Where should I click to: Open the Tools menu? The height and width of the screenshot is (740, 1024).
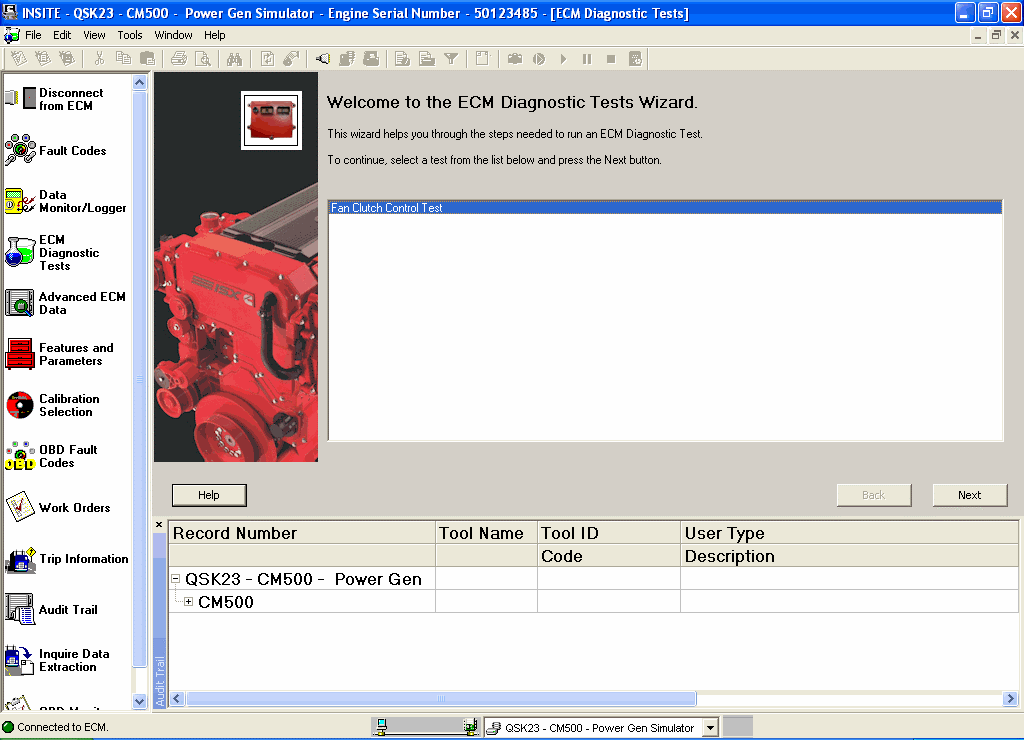click(x=130, y=35)
